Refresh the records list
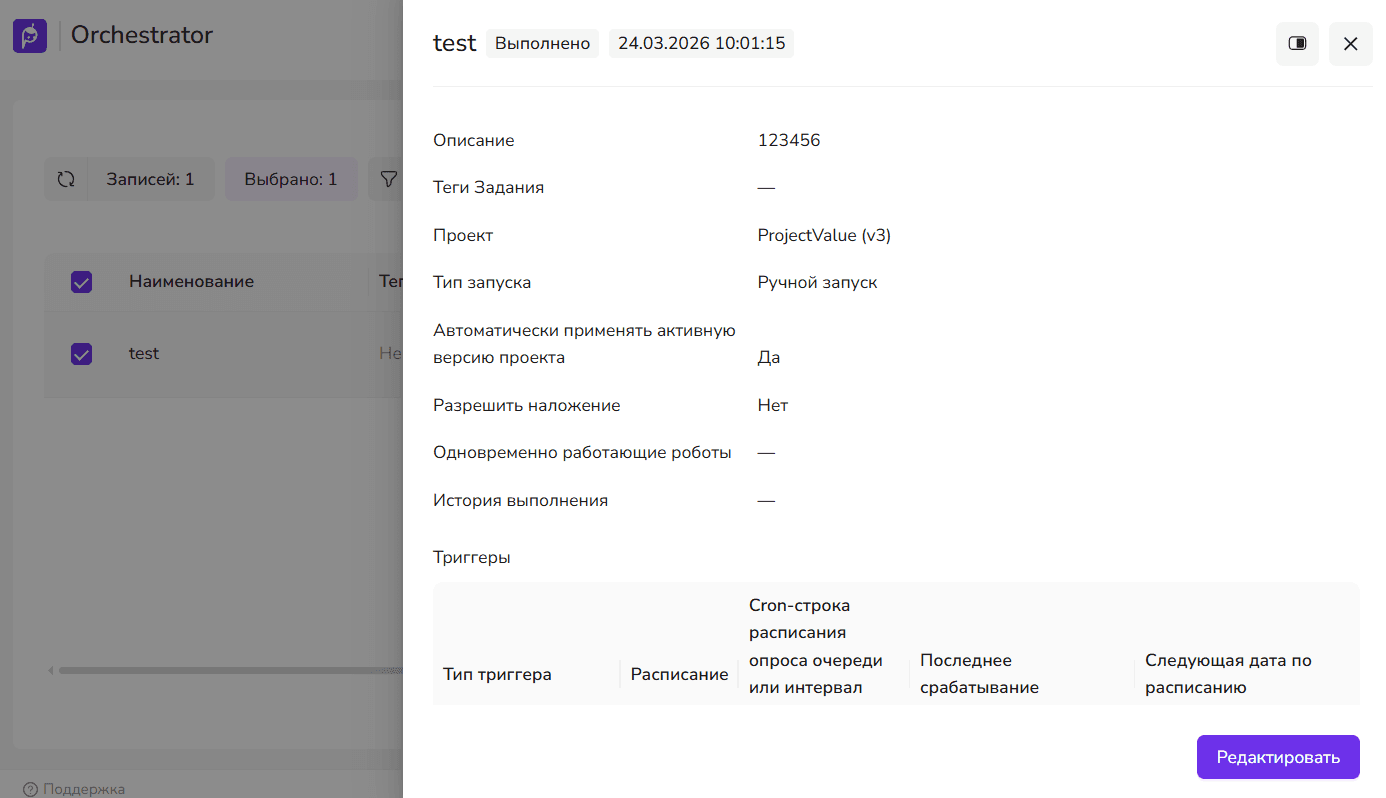 (66, 180)
